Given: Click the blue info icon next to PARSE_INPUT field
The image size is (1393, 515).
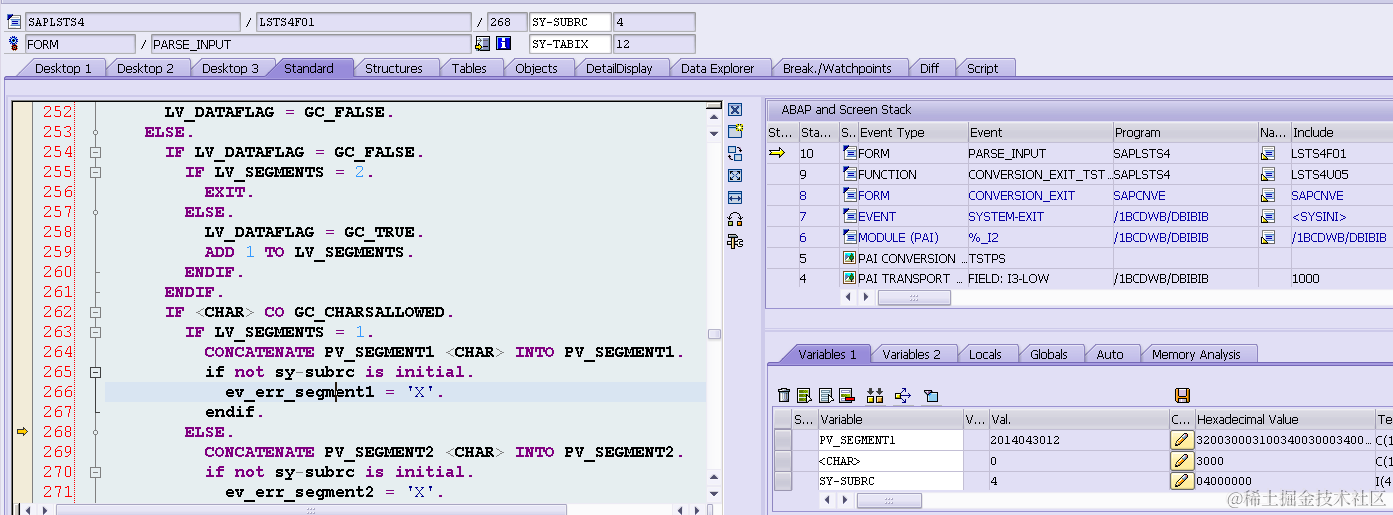Looking at the screenshot, I should point(503,43).
